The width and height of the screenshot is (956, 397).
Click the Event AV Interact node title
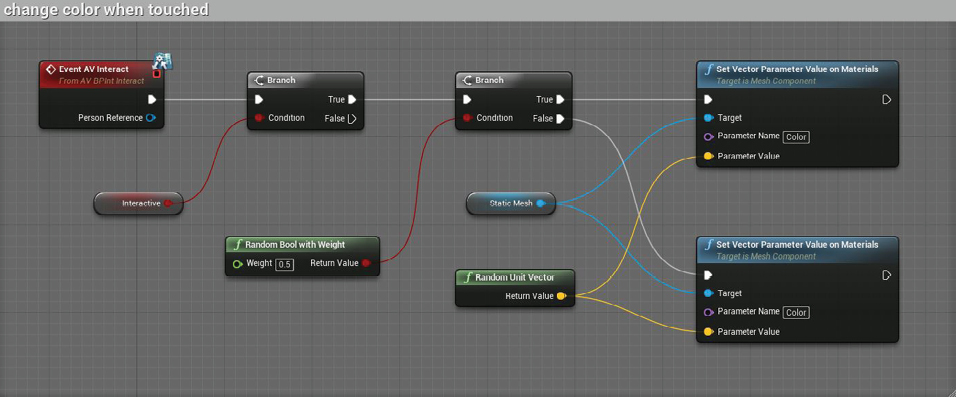93,70
